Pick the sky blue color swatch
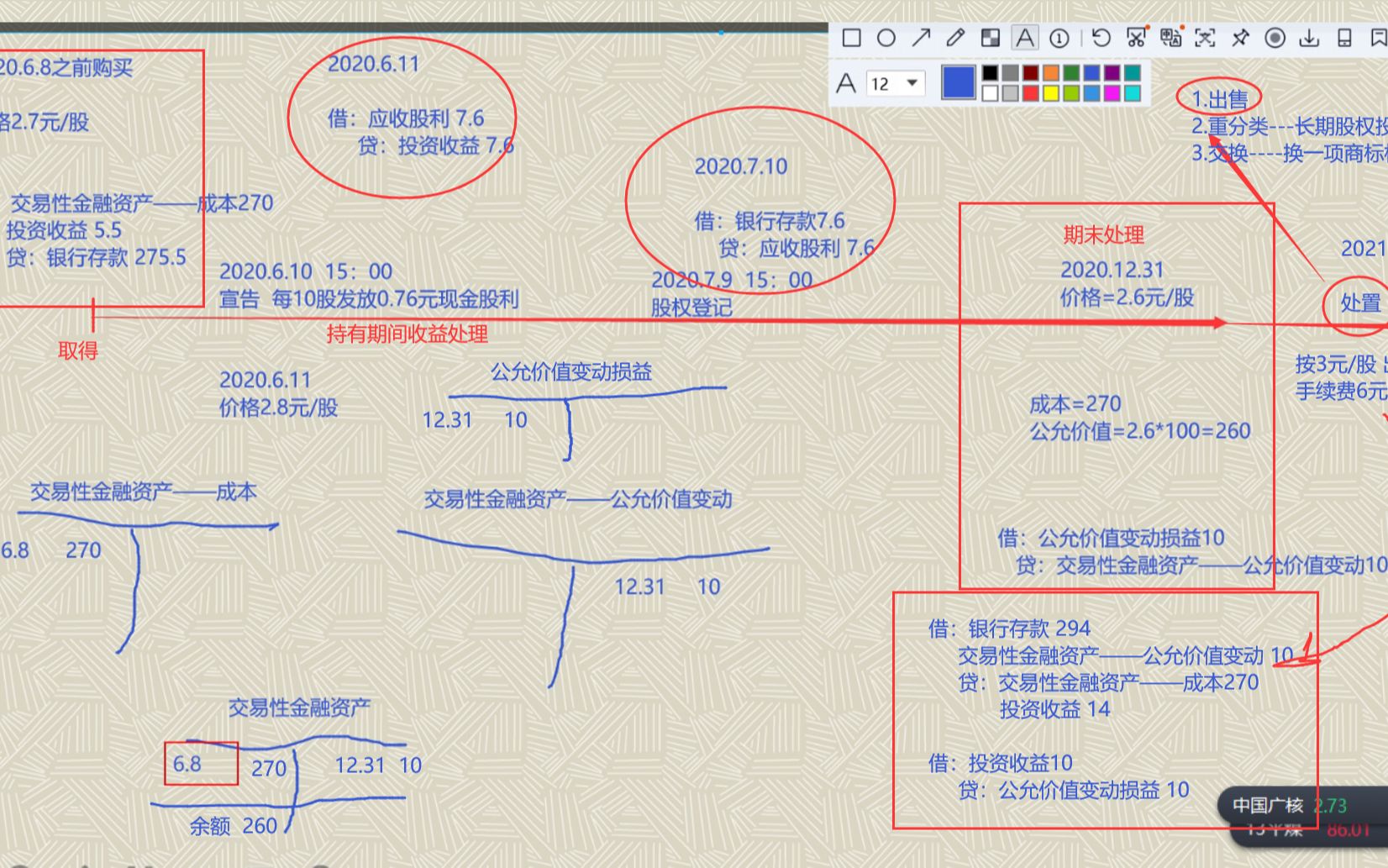 pos(1091,93)
